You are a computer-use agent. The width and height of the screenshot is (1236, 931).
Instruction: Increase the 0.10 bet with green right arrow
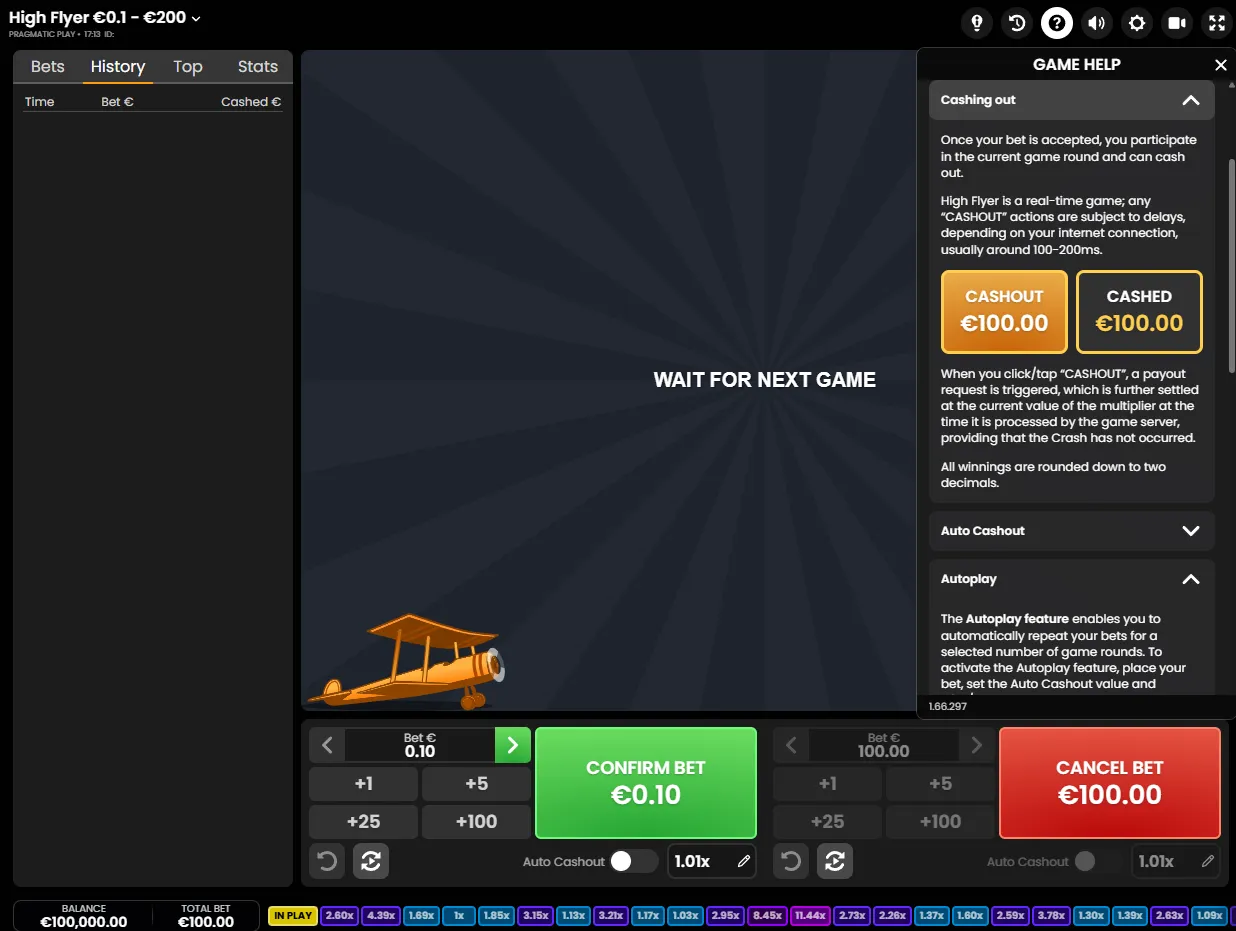(513, 745)
